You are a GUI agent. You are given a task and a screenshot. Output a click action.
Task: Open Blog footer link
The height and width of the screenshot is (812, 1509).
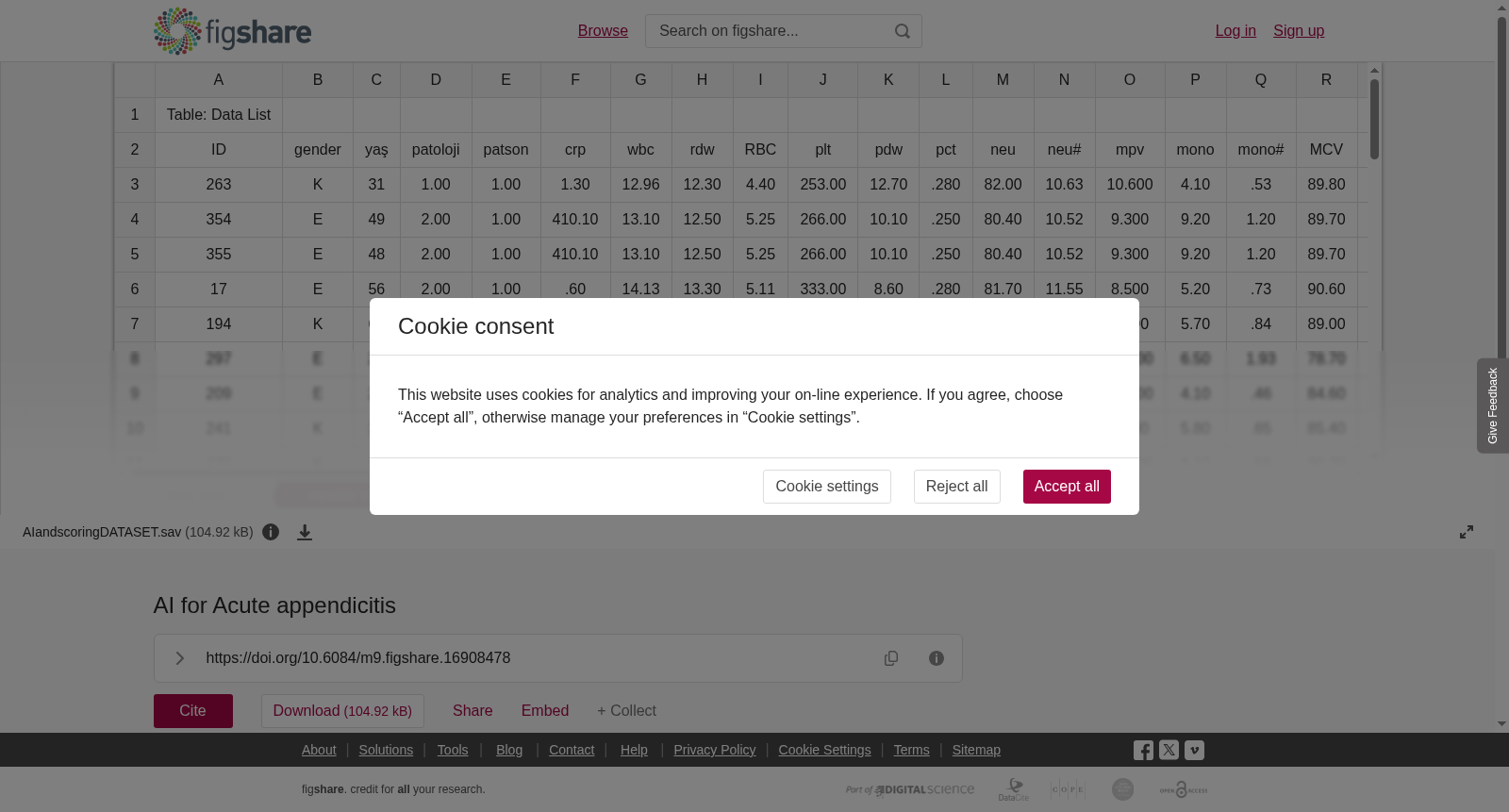coord(509,750)
